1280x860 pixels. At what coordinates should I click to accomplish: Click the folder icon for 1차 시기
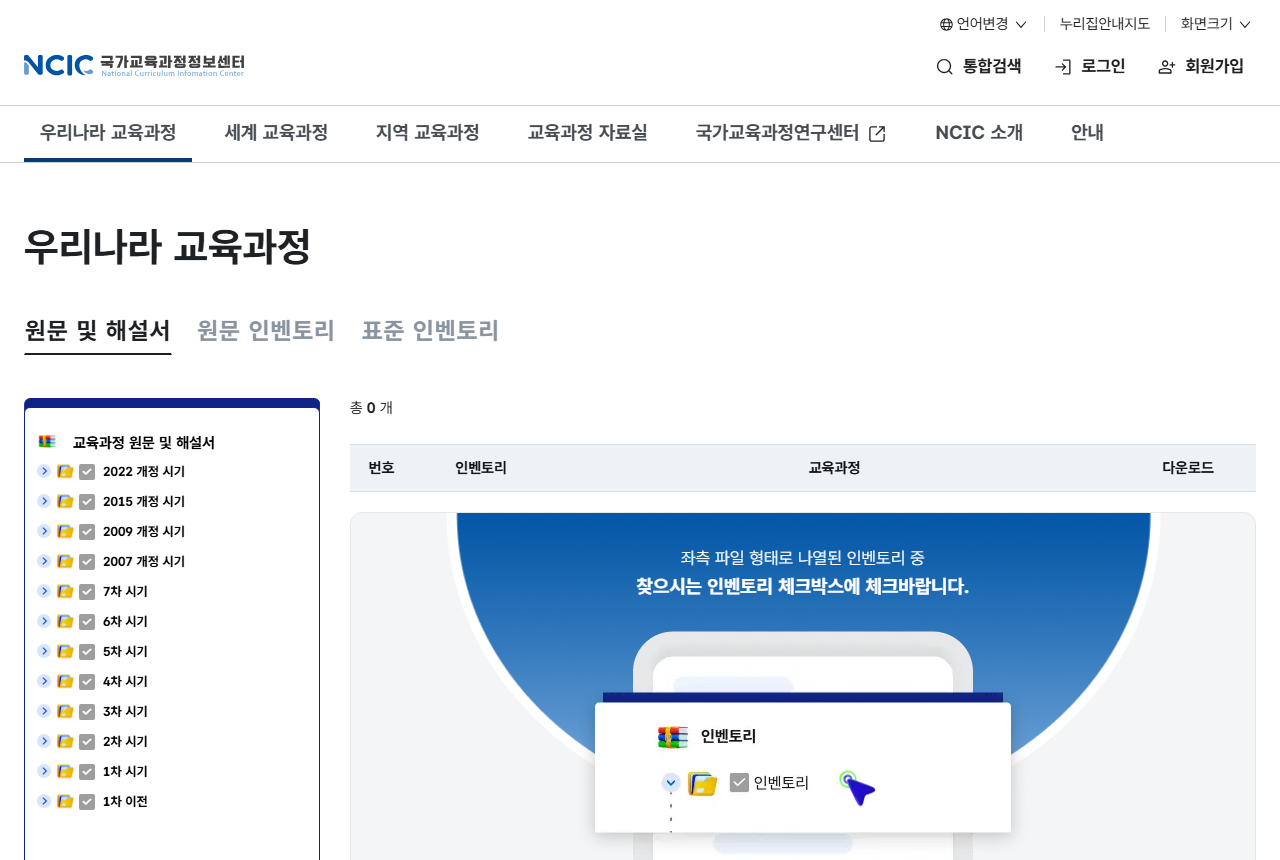point(65,771)
